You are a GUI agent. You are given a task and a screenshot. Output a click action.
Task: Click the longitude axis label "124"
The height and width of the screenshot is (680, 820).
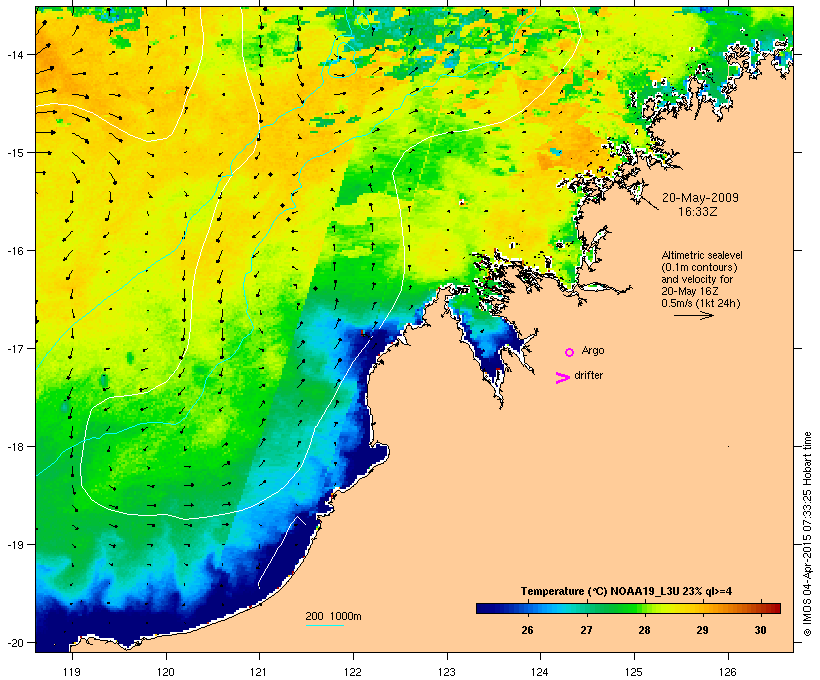coord(540,671)
